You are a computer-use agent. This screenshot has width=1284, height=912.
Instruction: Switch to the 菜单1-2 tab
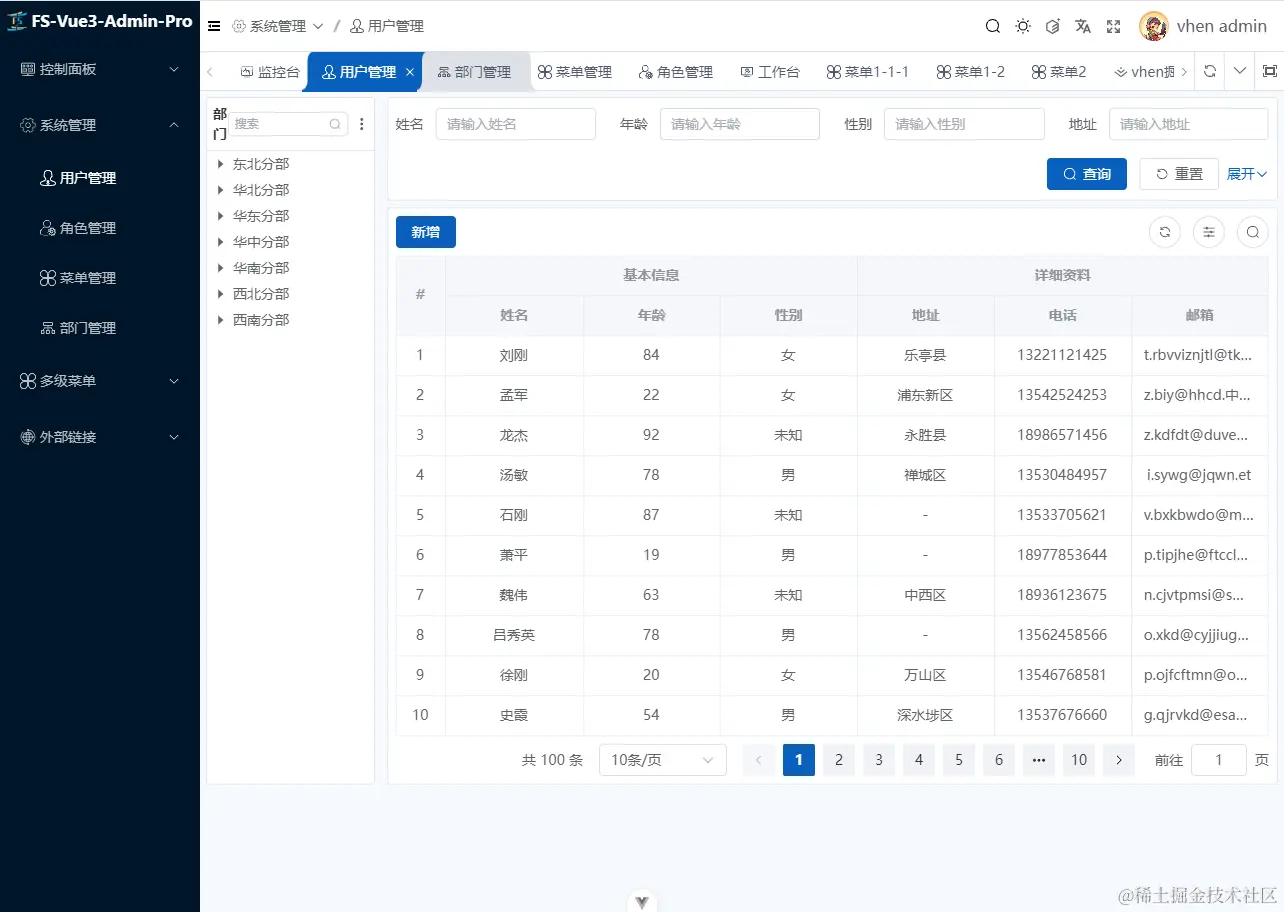971,72
